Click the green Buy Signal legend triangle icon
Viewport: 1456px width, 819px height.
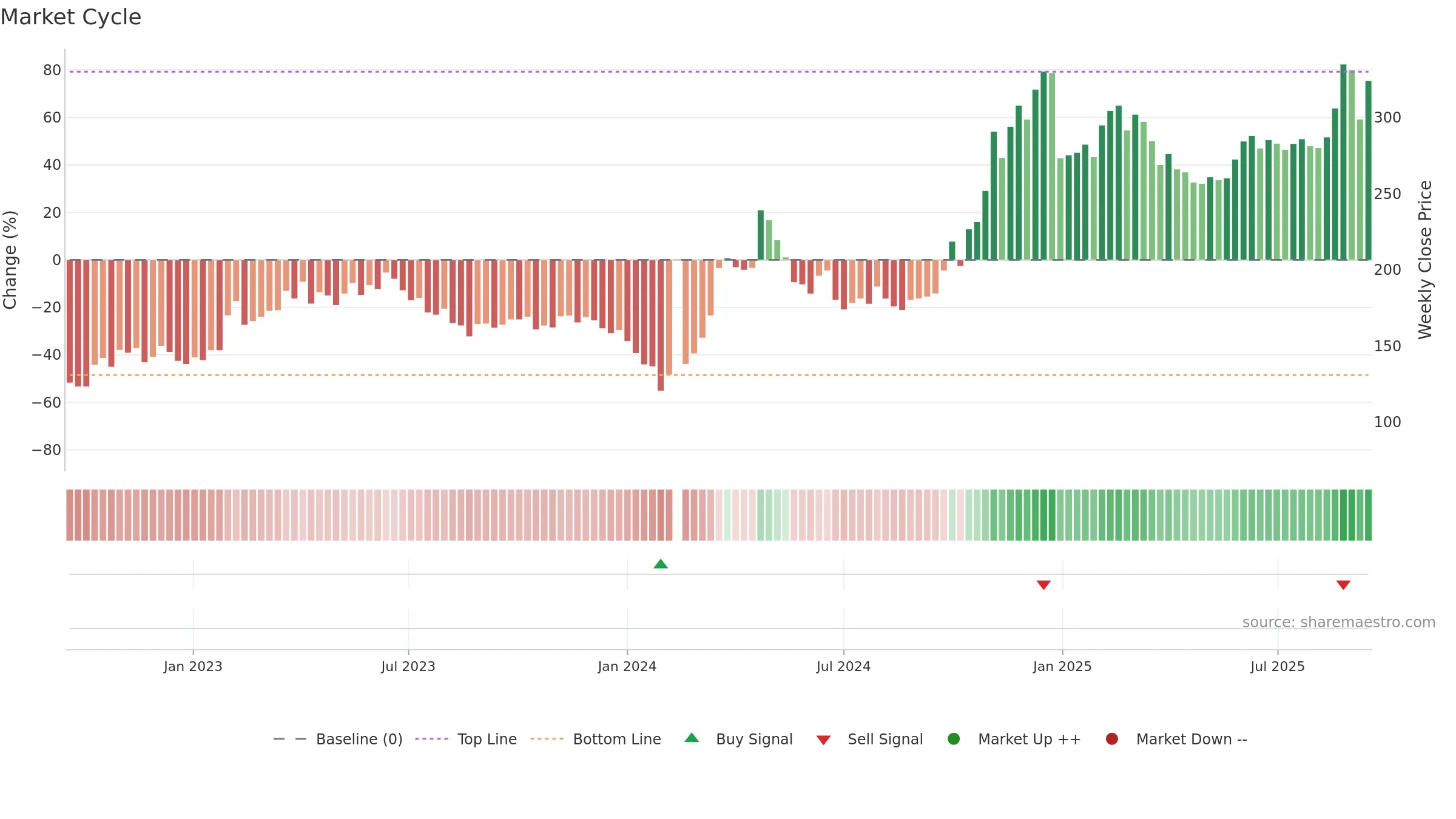coord(692,738)
